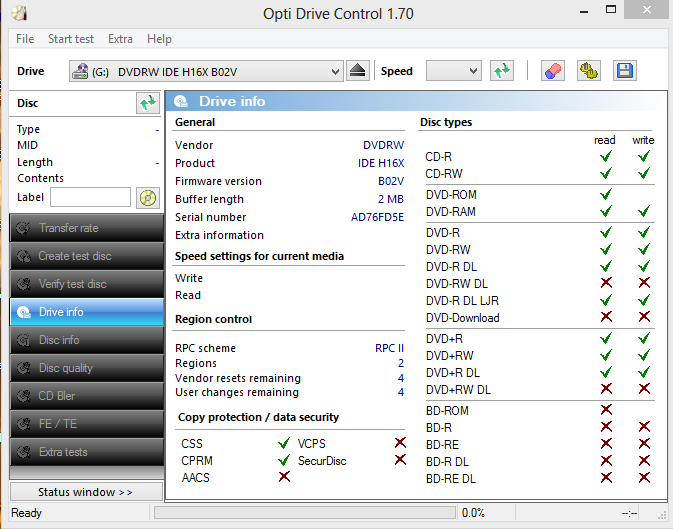The width and height of the screenshot is (673, 529).
Task: Click the DVDRW vendor value
Action: [383, 145]
